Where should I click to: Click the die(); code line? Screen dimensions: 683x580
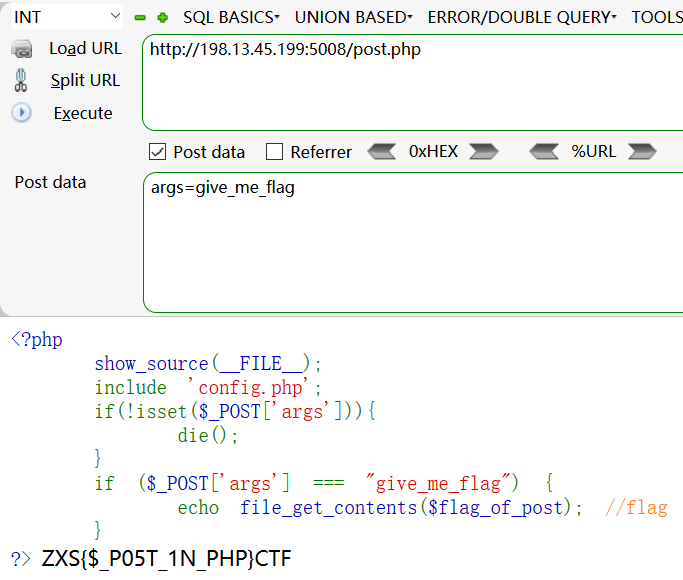207,435
